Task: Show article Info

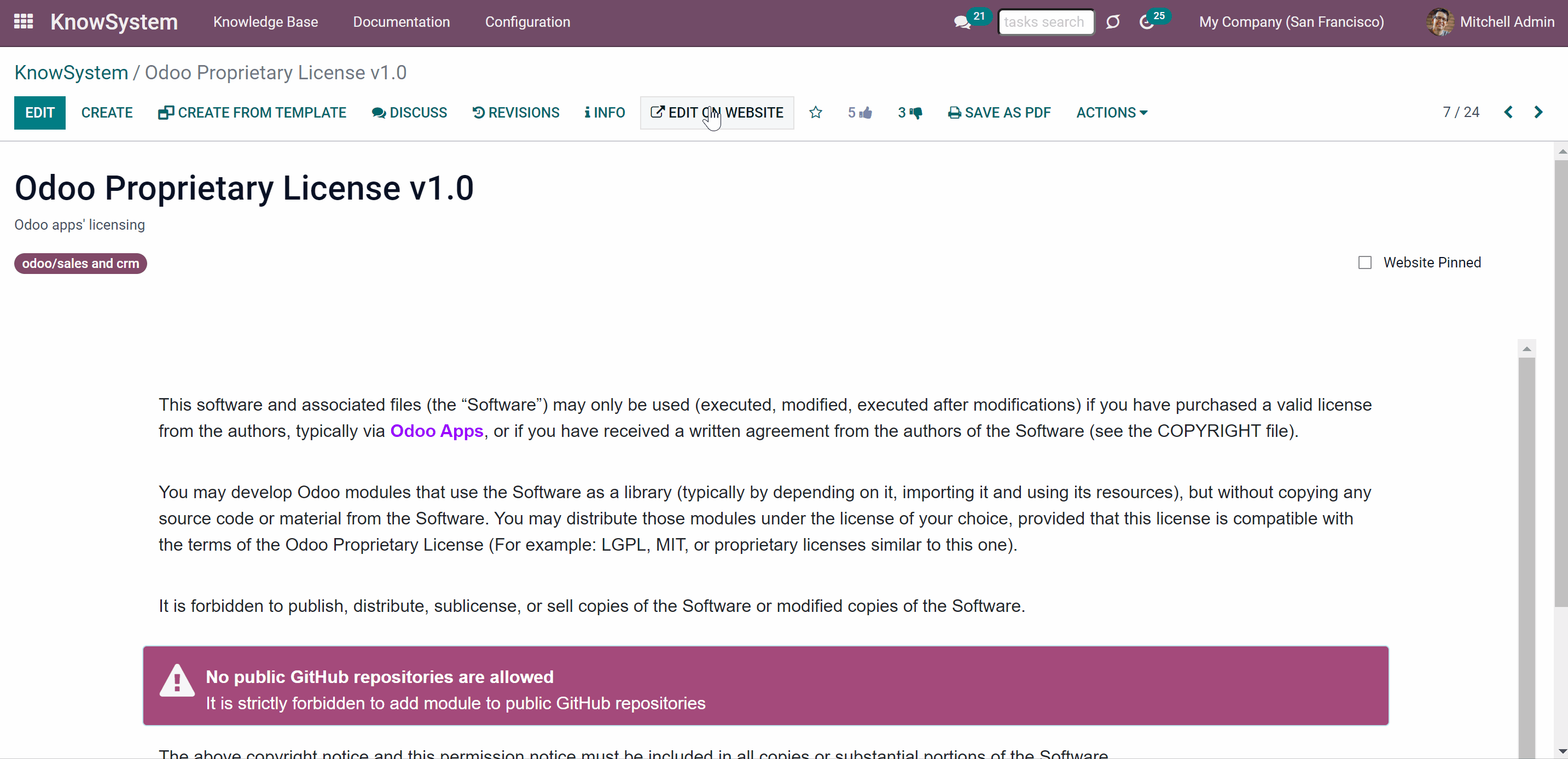Action: click(605, 113)
